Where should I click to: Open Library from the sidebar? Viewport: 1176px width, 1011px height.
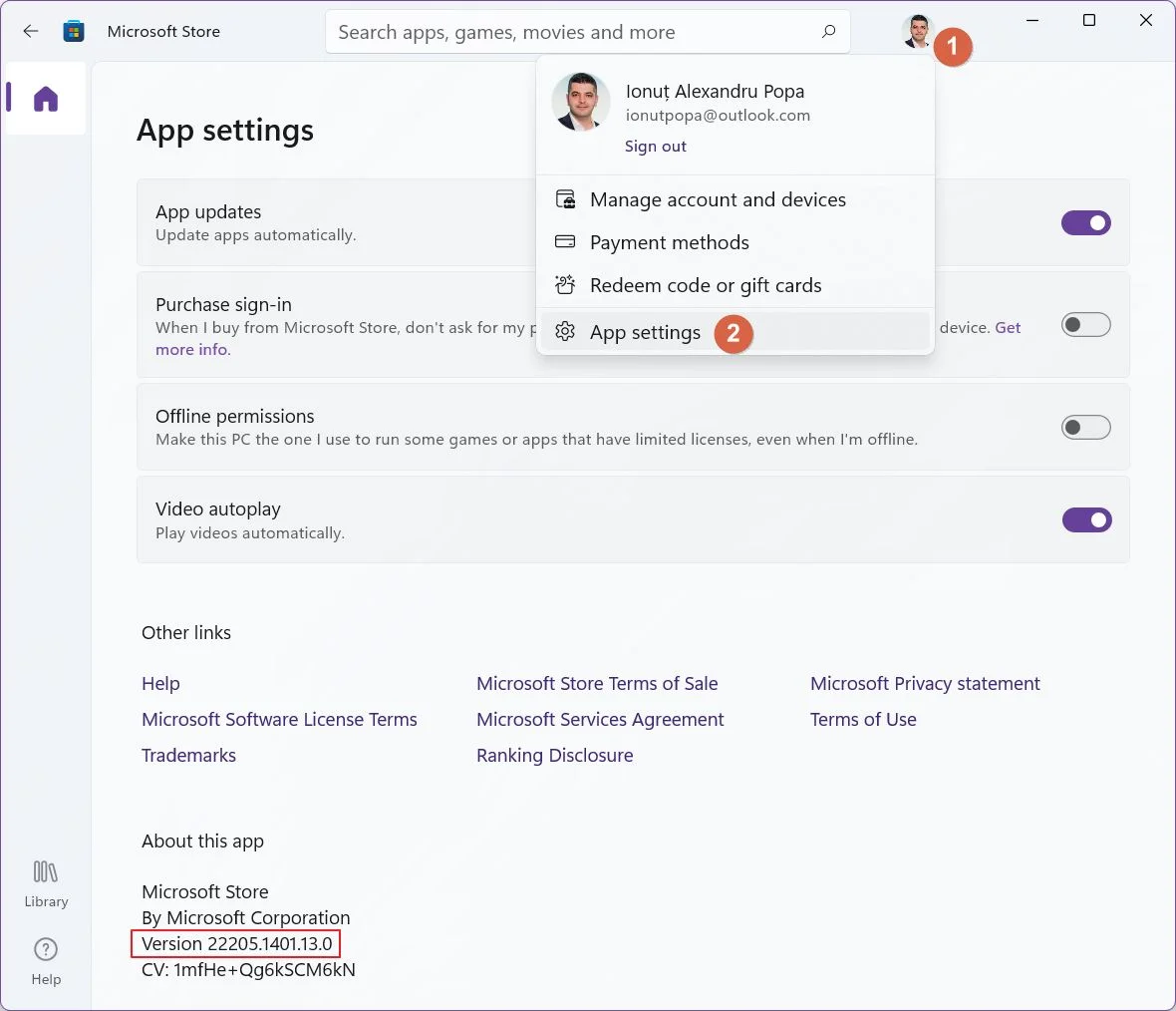(x=46, y=884)
